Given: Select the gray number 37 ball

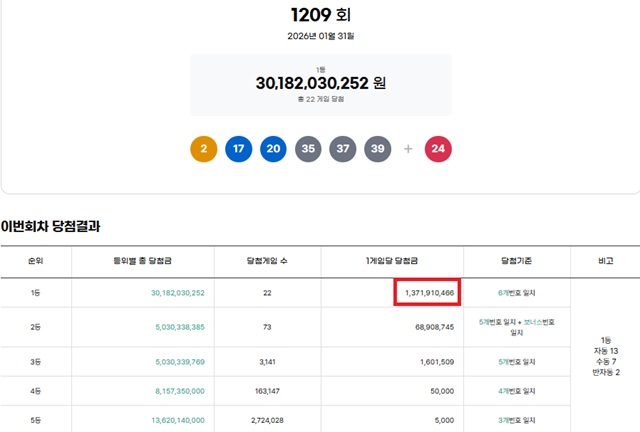Looking at the screenshot, I should (x=343, y=149).
